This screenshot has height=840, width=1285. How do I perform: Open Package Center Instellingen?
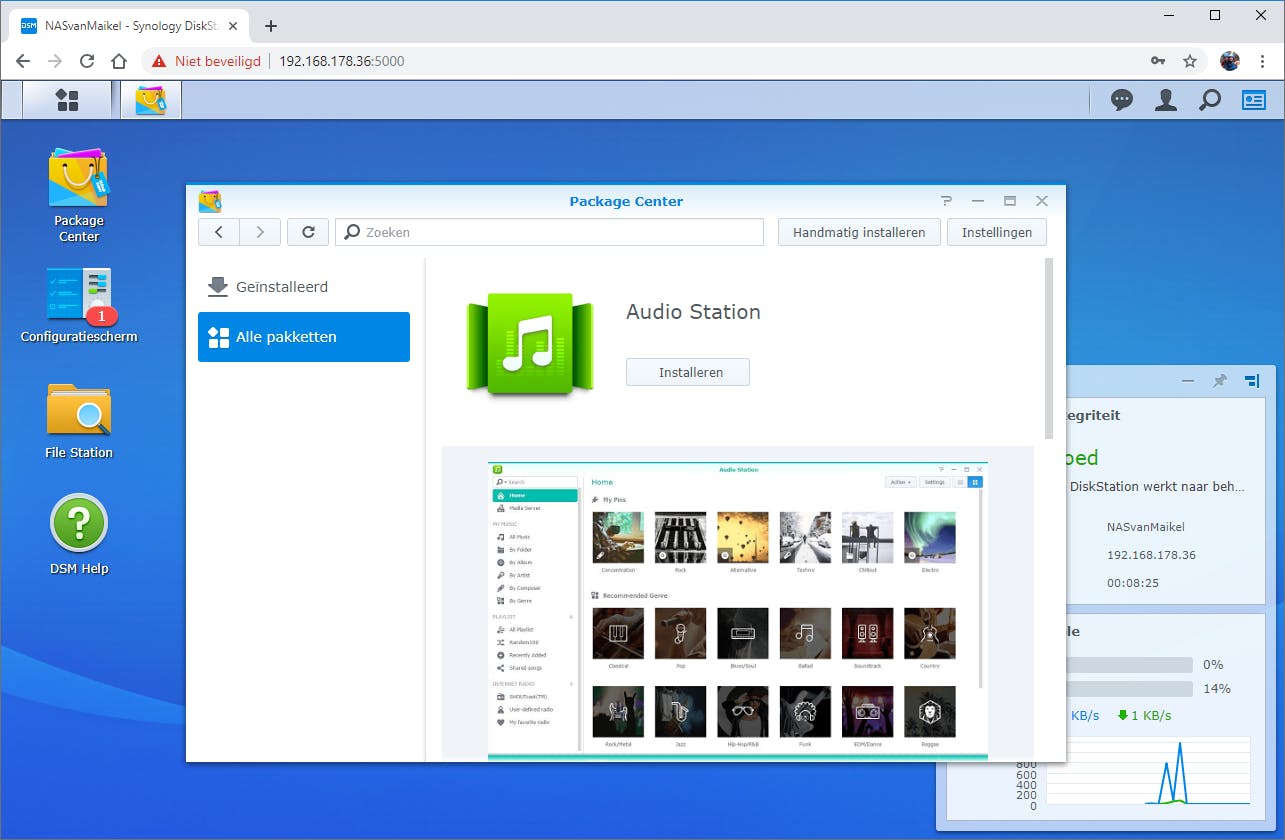point(996,232)
